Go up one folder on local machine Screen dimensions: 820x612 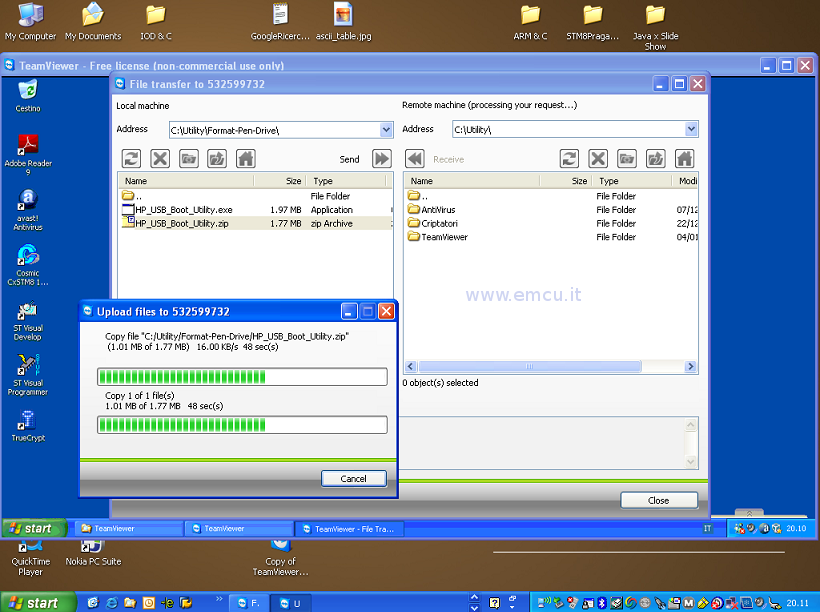217,158
